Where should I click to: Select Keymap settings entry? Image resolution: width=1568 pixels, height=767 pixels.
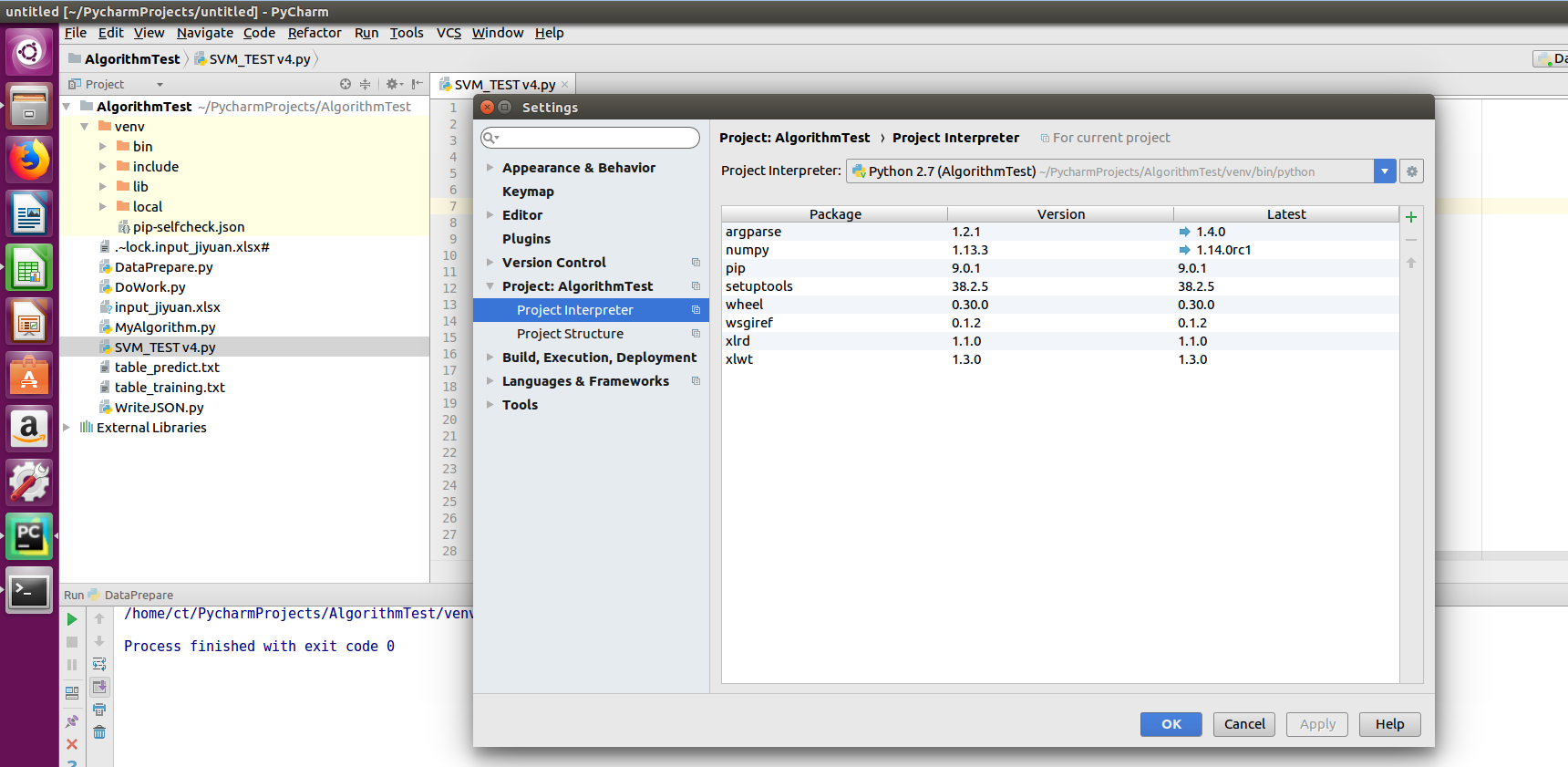point(528,192)
